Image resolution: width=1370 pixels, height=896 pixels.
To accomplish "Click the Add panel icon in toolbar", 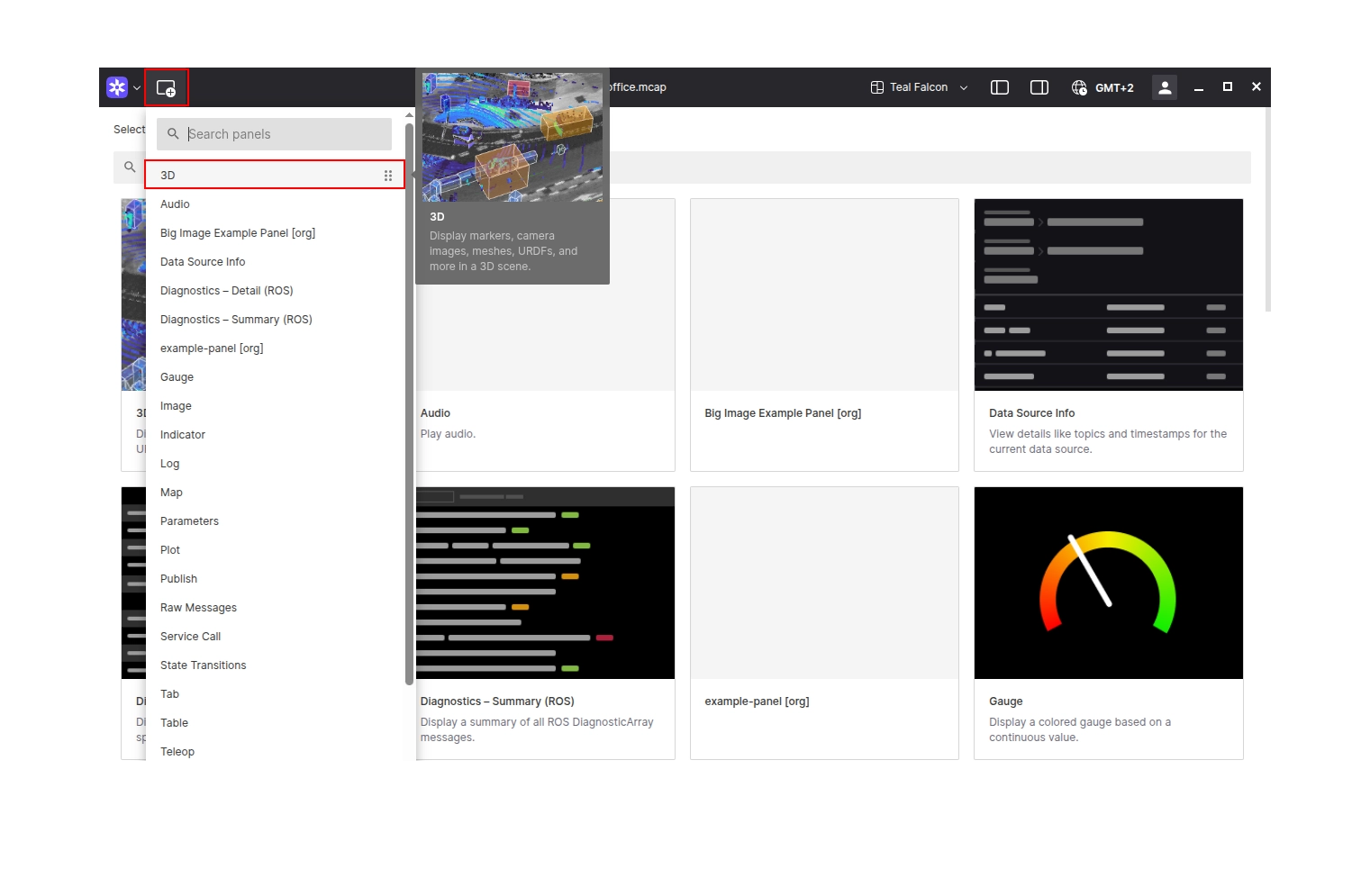I will [166, 88].
